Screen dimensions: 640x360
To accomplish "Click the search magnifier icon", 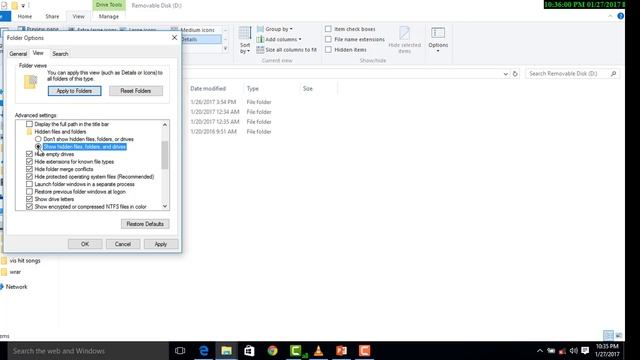I will tap(613, 73).
